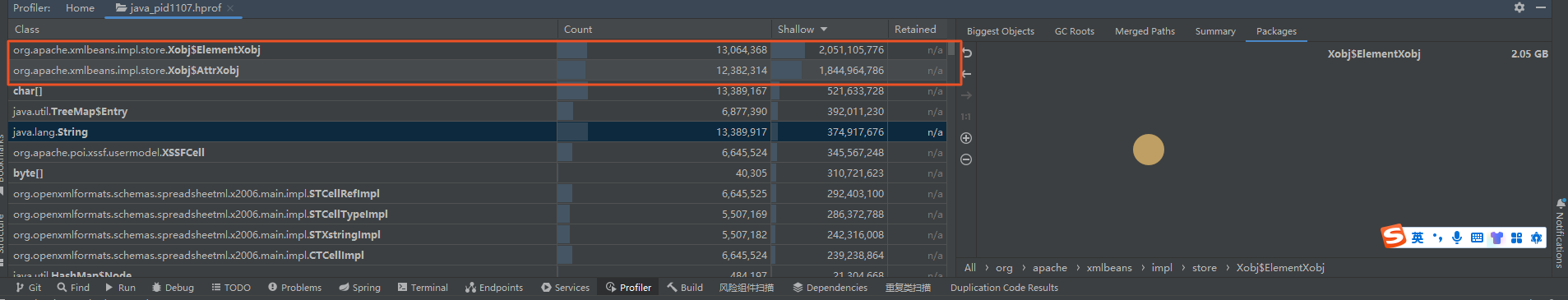Reset zoom with the 1:1 icon
This screenshot has height=300, width=1568.
coord(966,117)
